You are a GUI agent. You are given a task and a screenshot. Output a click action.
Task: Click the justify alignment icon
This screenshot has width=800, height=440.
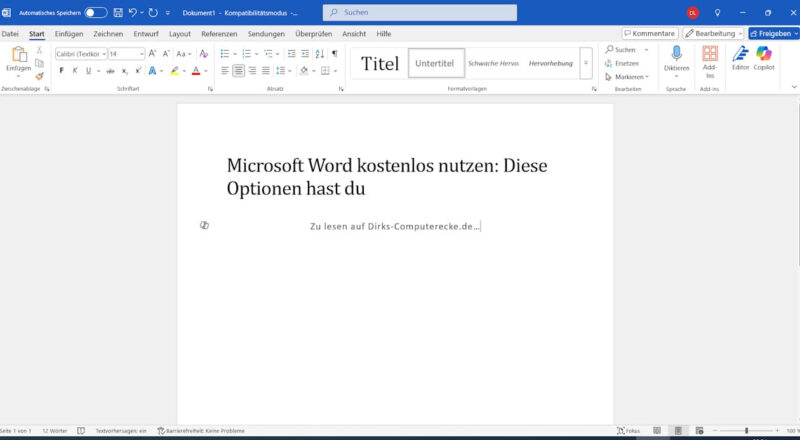pos(265,70)
